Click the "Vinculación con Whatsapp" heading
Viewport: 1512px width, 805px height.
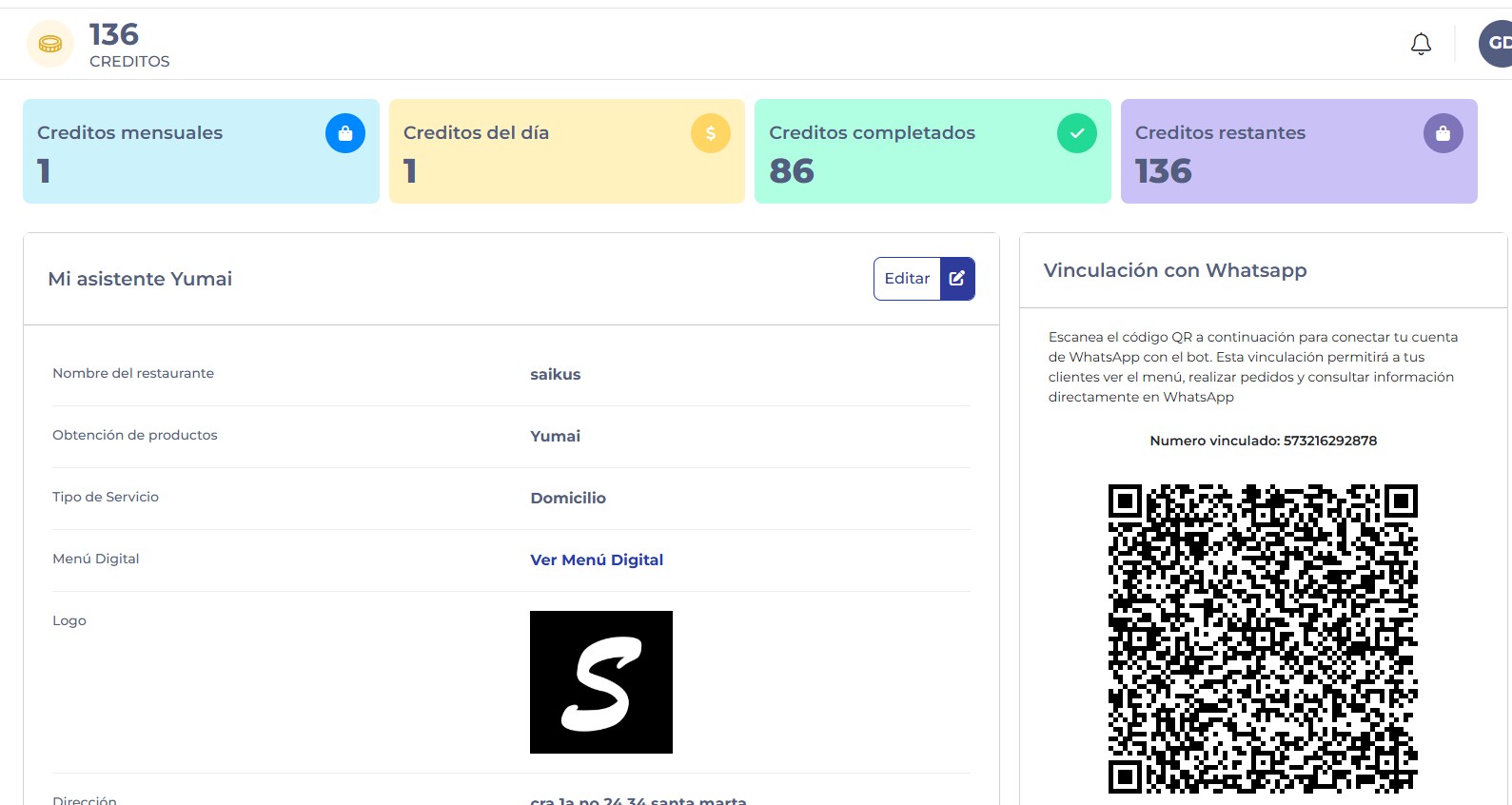1175,270
